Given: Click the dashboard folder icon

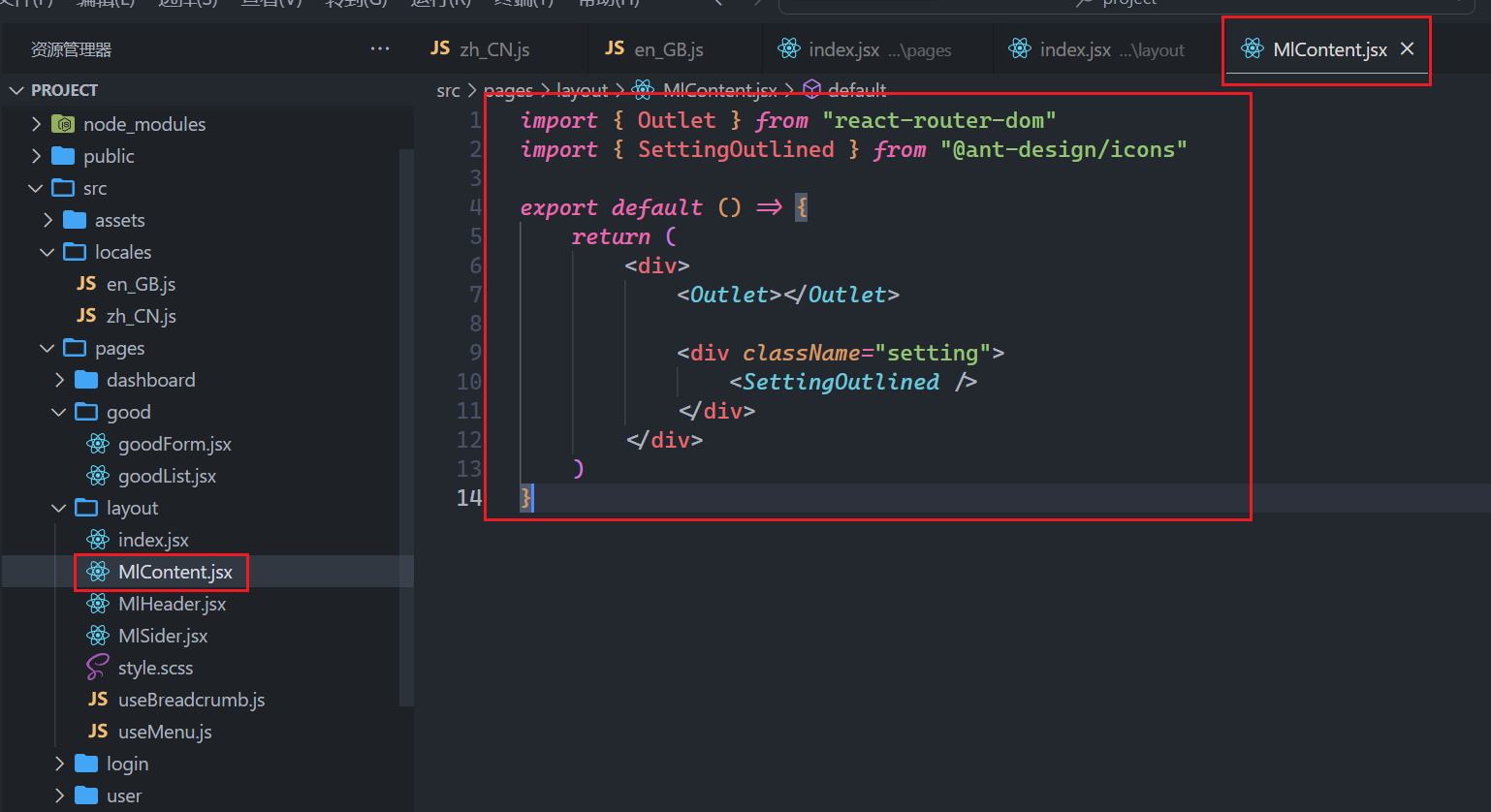Looking at the screenshot, I should click(x=86, y=380).
